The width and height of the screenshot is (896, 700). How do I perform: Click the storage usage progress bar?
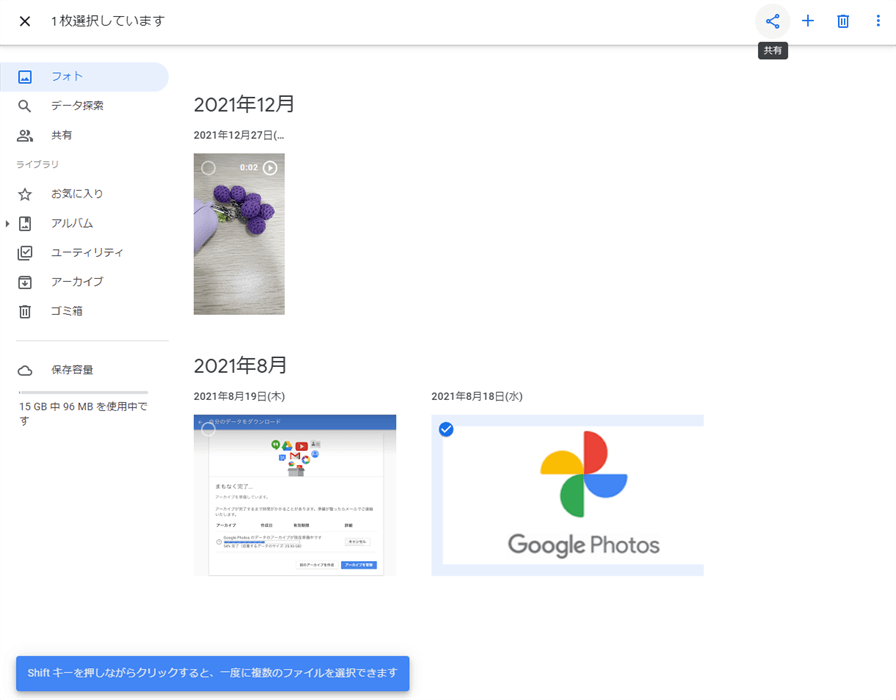coord(83,393)
